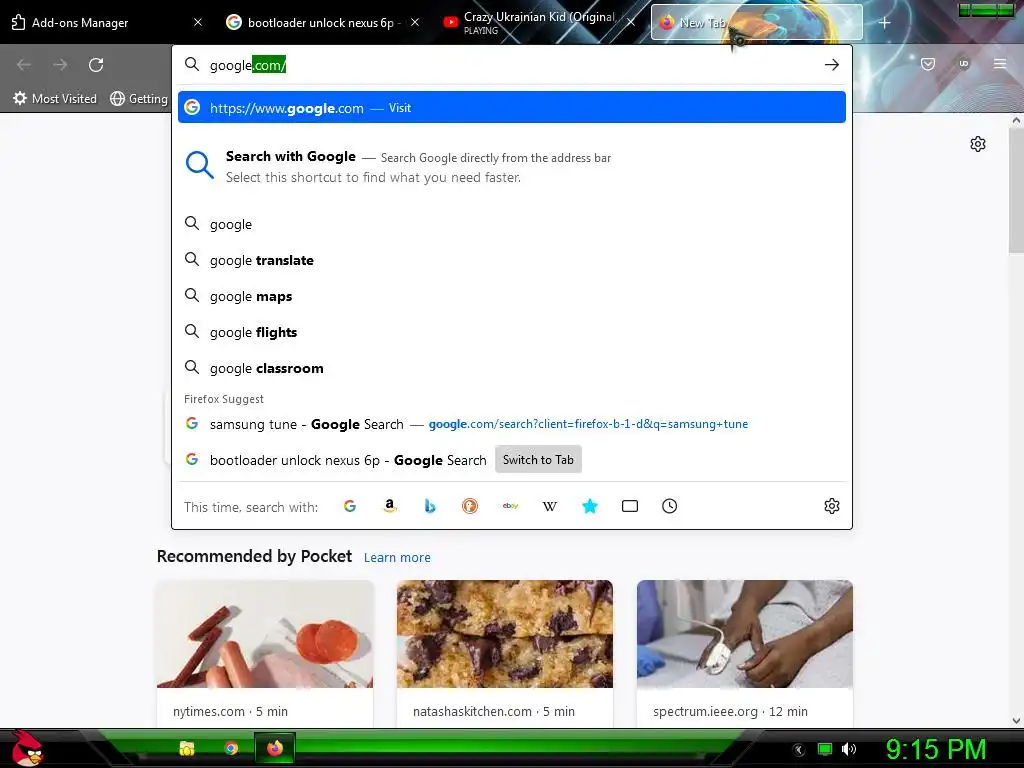This screenshot has width=1024, height=768.
Task: Click the scrollbar down arrow
Action: click(x=1016, y=720)
